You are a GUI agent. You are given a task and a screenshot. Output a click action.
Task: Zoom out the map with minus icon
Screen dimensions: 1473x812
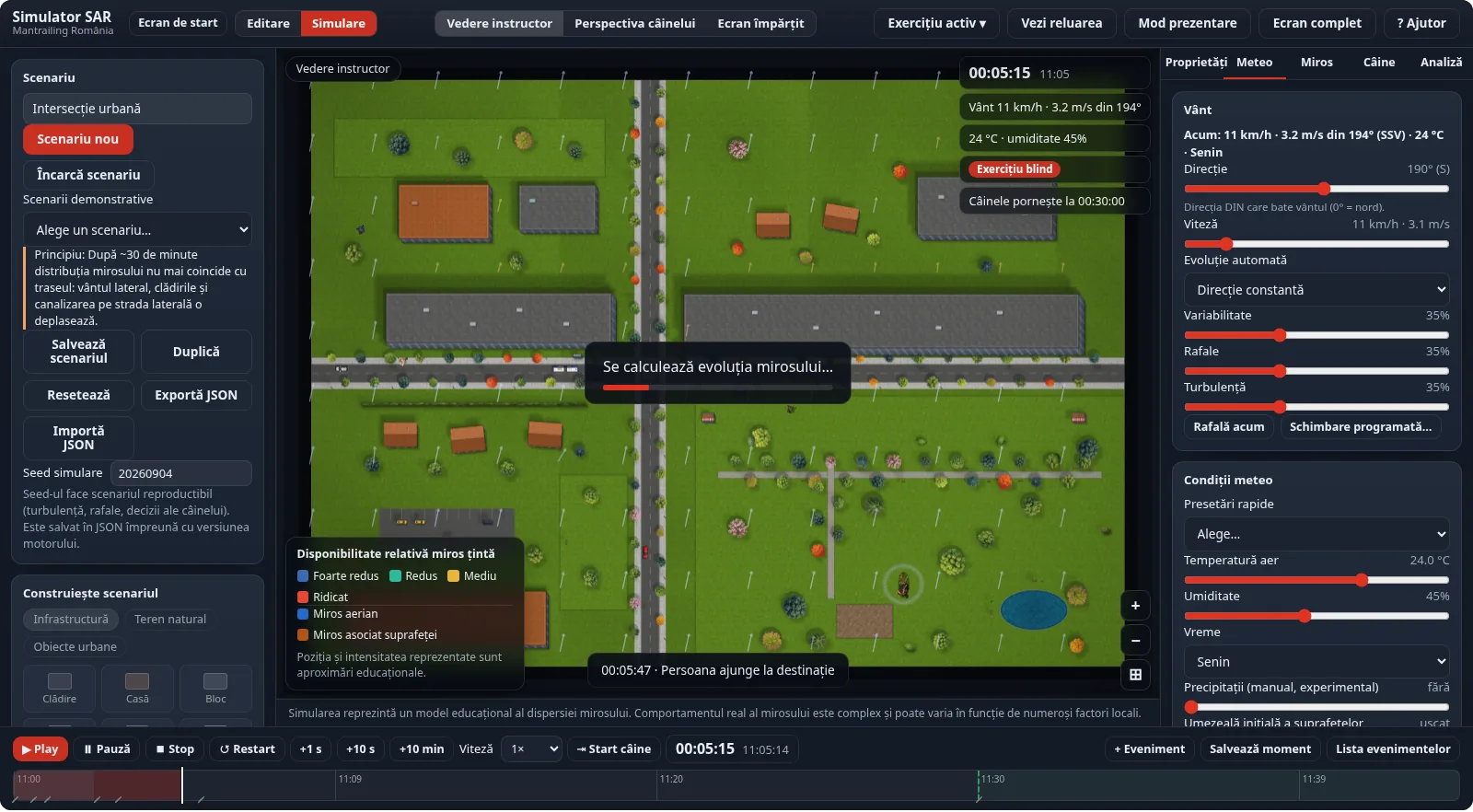pos(1135,640)
